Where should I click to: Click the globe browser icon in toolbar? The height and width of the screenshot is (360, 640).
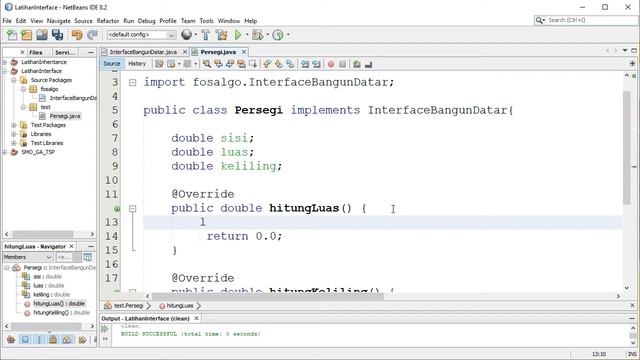[x=186, y=35]
